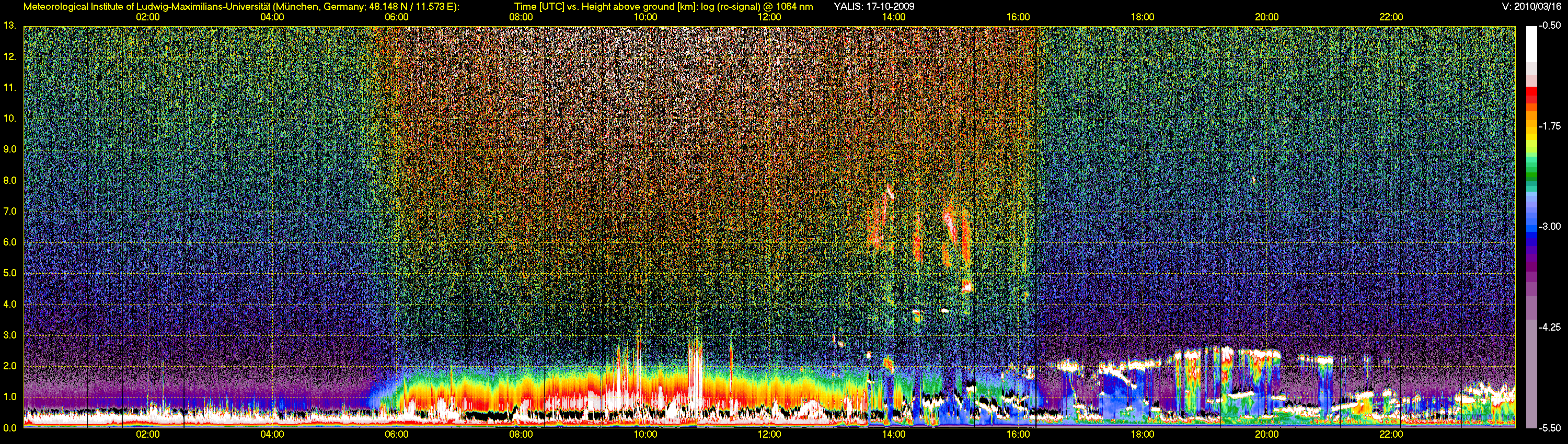Click the '22:00' label on the top time axis
Viewport: 1568px width, 444px height.
click(x=1391, y=17)
